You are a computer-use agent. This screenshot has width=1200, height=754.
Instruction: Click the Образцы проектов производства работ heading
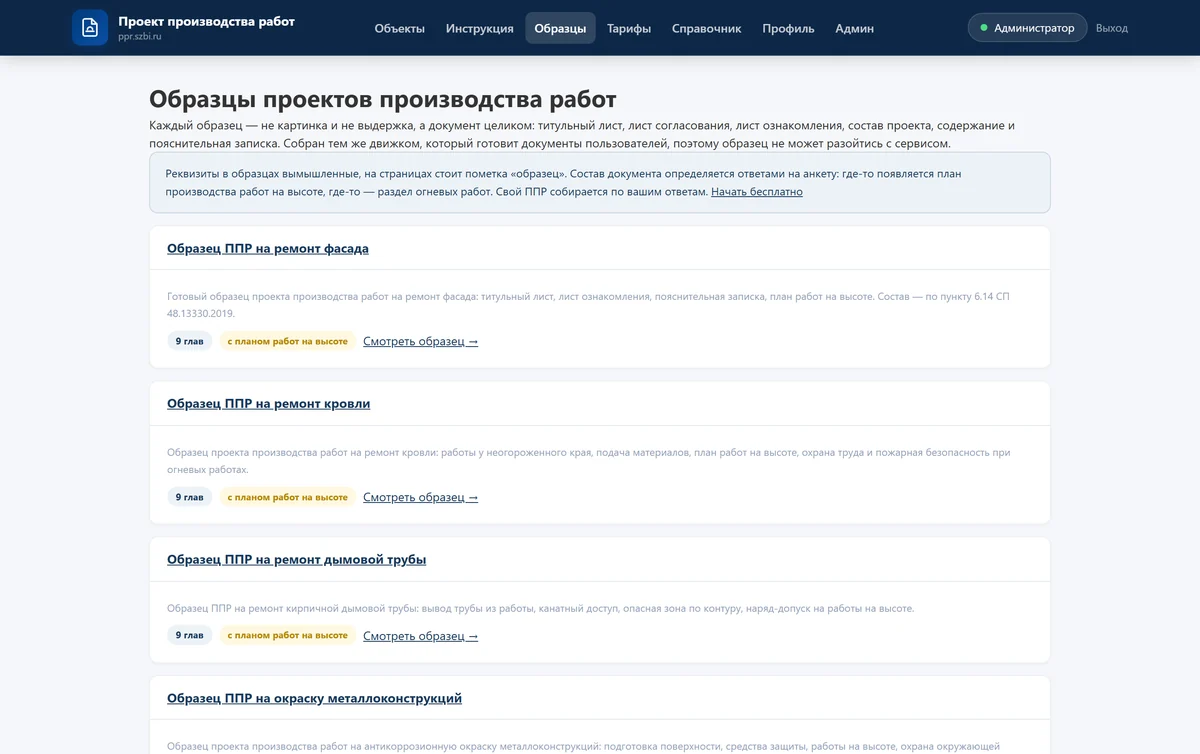click(x=383, y=99)
